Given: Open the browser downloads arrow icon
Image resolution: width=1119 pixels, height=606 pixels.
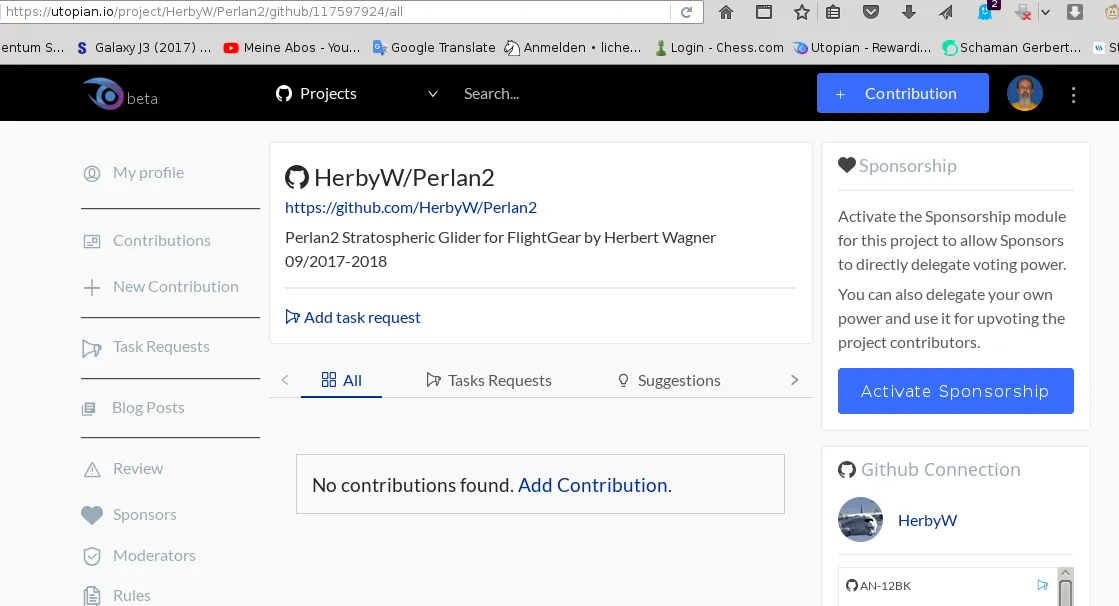Looking at the screenshot, I should point(908,12).
